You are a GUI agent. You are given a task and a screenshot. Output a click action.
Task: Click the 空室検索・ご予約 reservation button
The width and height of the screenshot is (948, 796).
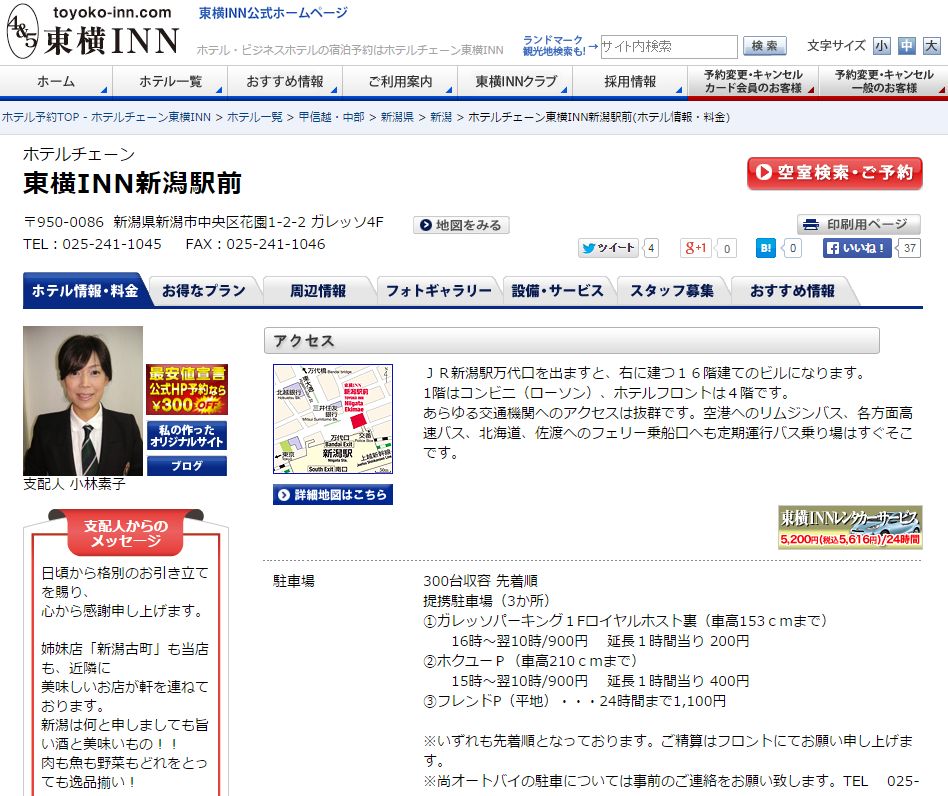(835, 173)
